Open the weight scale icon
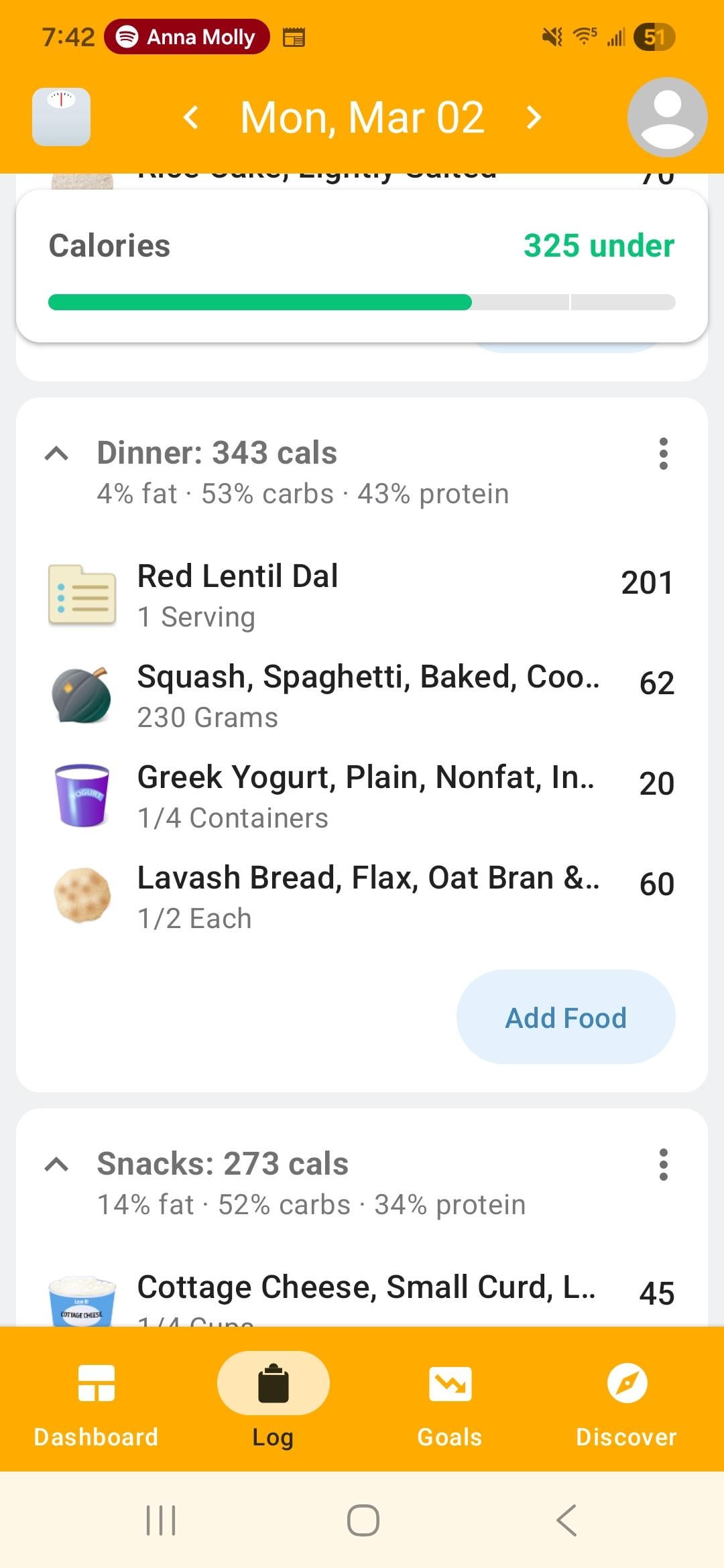The width and height of the screenshot is (724, 1568). pyautogui.click(x=61, y=117)
